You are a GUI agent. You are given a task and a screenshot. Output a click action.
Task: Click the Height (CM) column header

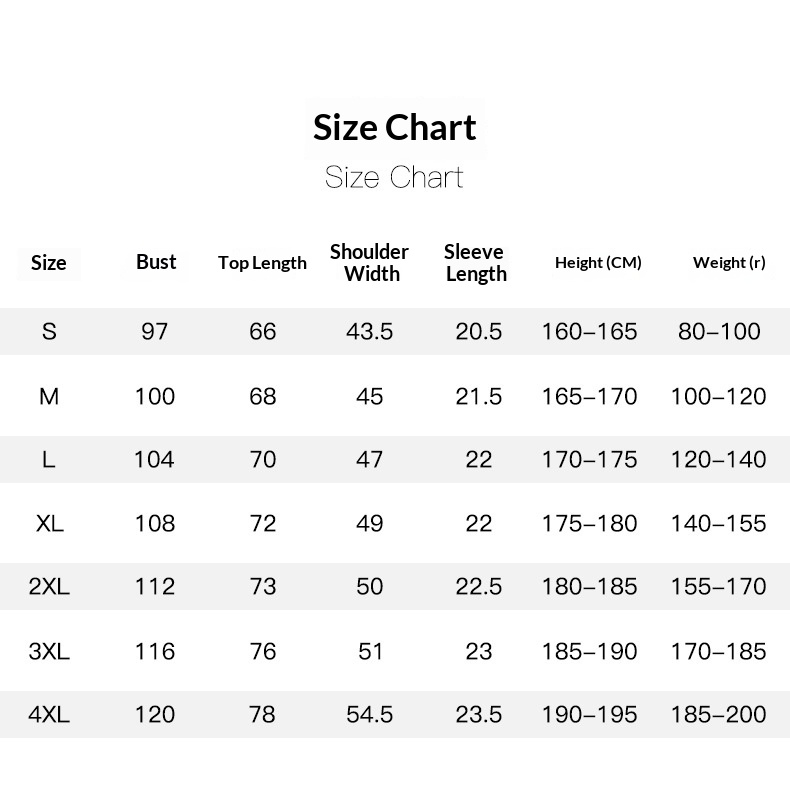coord(598,263)
